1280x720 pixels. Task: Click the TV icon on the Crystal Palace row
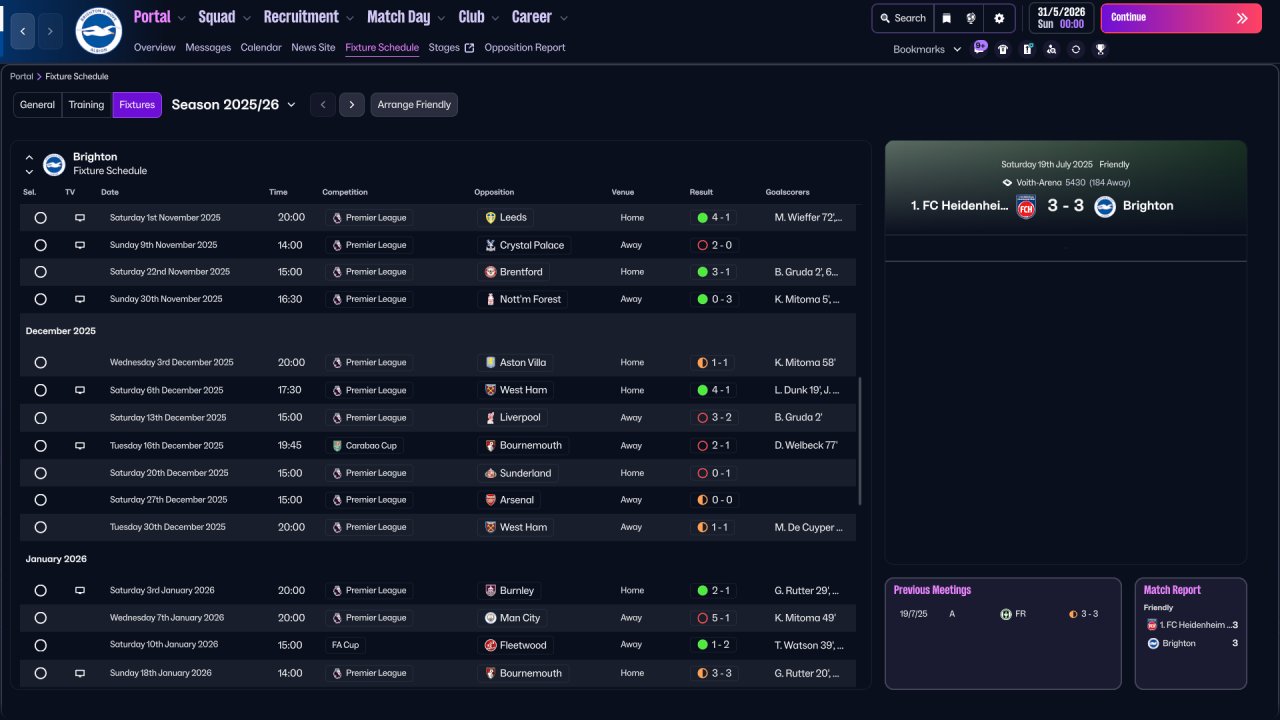(80, 245)
